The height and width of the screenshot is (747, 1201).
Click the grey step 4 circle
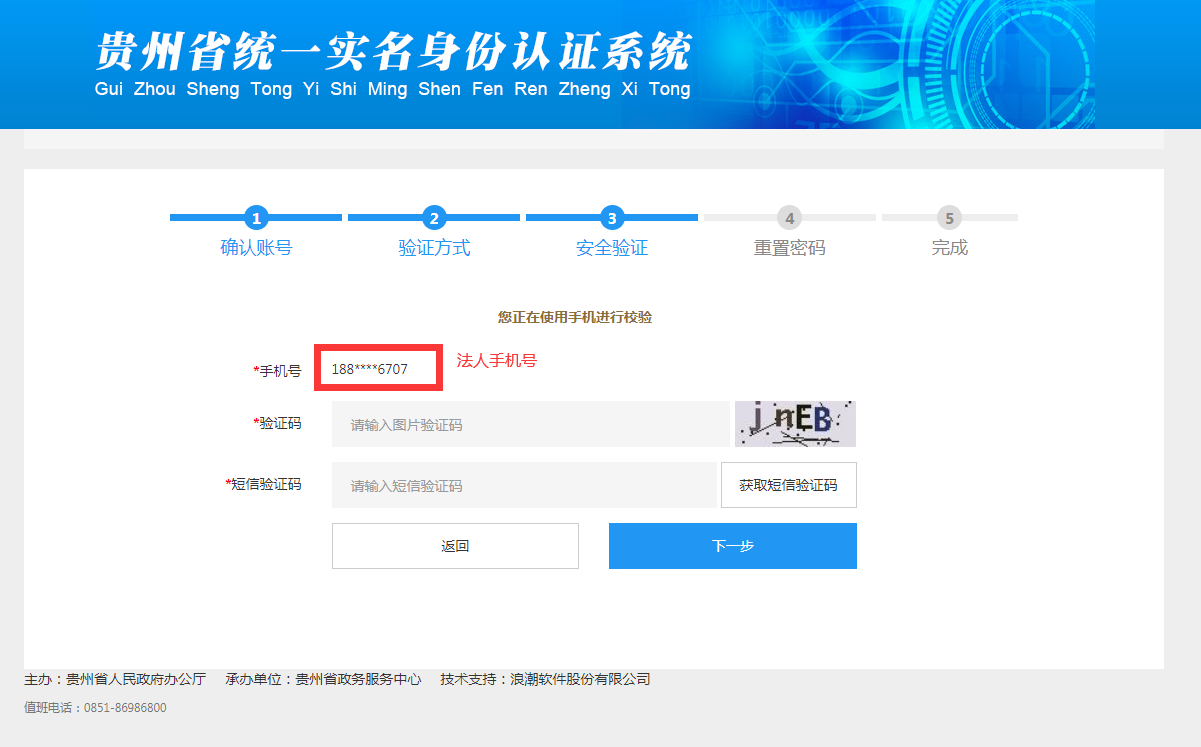pos(790,218)
